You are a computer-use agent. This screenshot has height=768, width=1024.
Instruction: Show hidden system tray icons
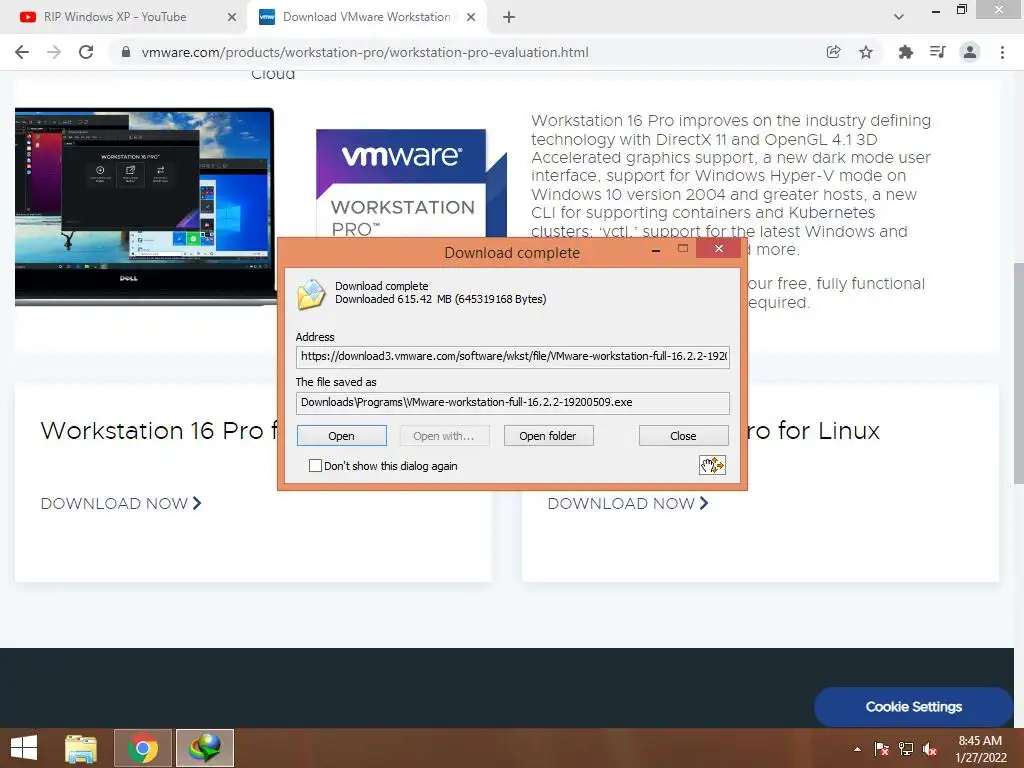tap(857, 749)
